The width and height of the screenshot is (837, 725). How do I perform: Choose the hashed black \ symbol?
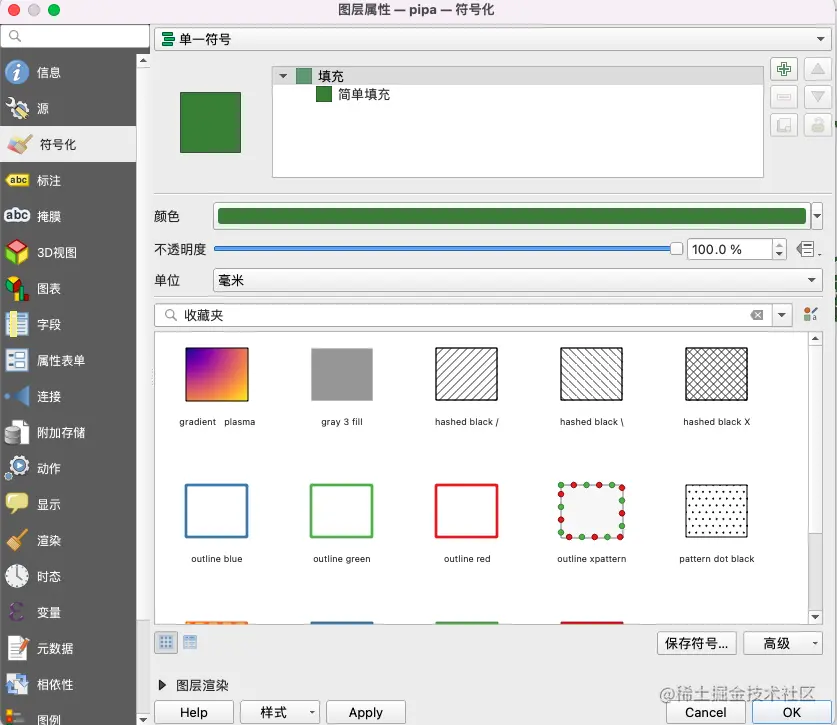point(591,374)
